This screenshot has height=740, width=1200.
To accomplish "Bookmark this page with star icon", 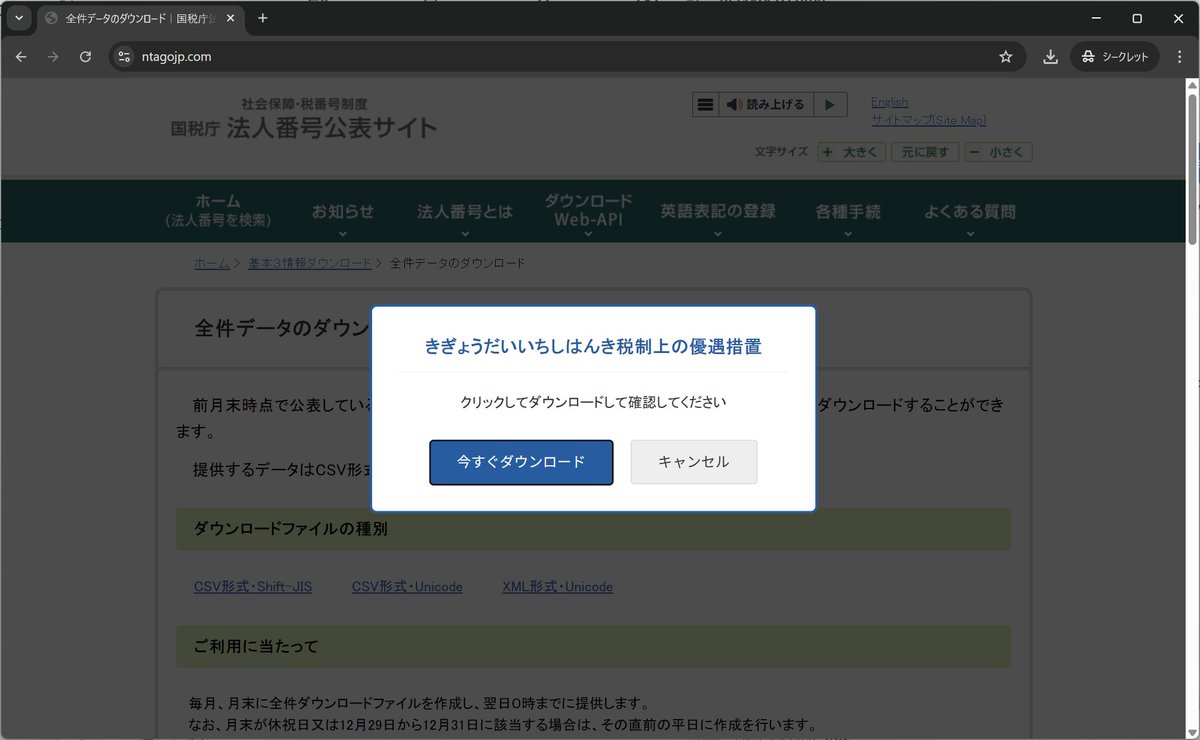I will pyautogui.click(x=1006, y=57).
